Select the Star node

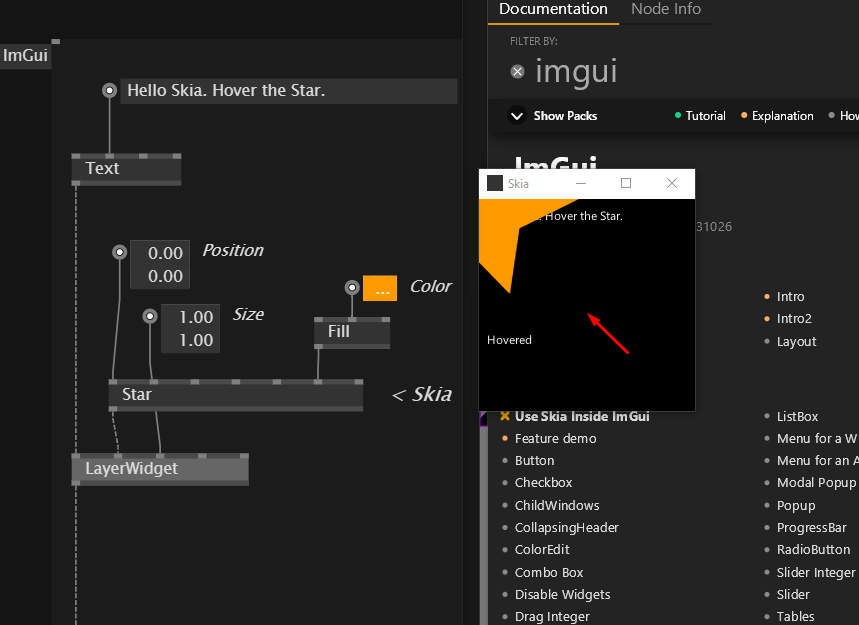[x=236, y=394]
